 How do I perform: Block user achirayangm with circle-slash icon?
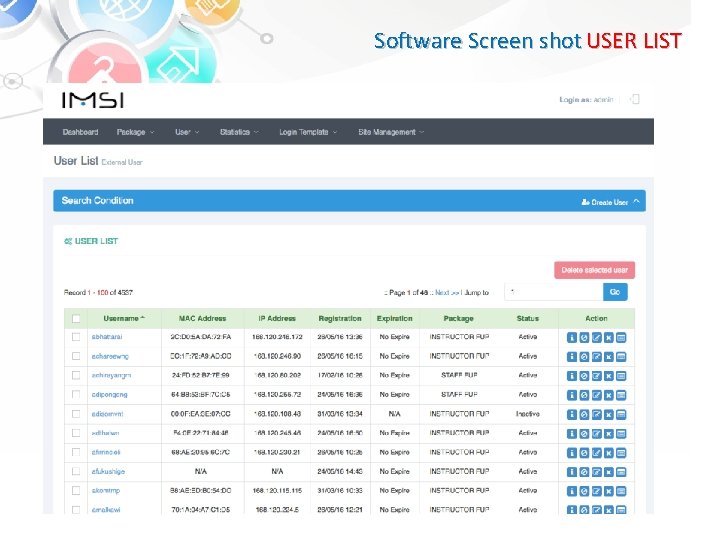pyautogui.click(x=584, y=376)
